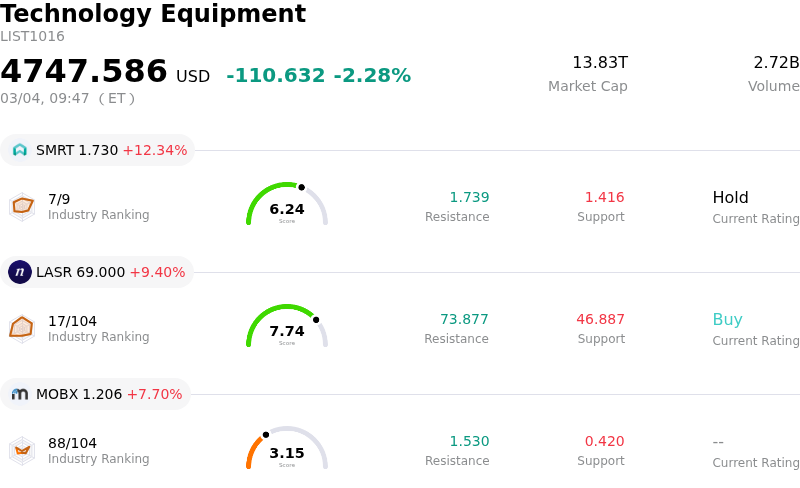Viewport: 800px width, 488px height.
Task: Open the 7/9 industry ranking radar icon
Action: [x=22, y=206]
